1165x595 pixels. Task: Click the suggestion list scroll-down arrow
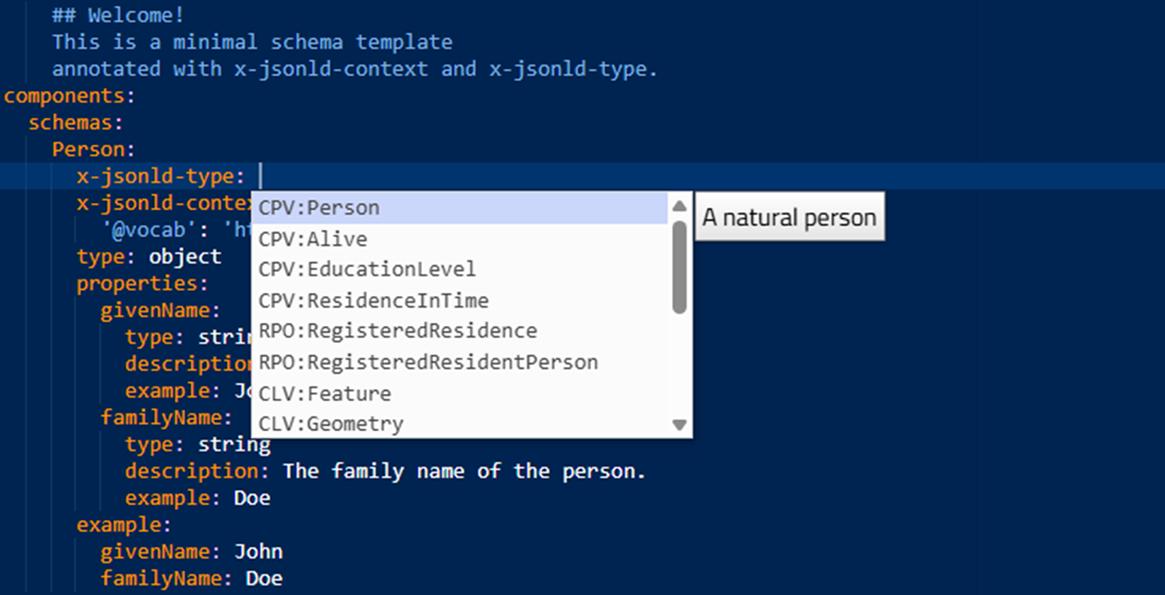pyautogui.click(x=679, y=425)
